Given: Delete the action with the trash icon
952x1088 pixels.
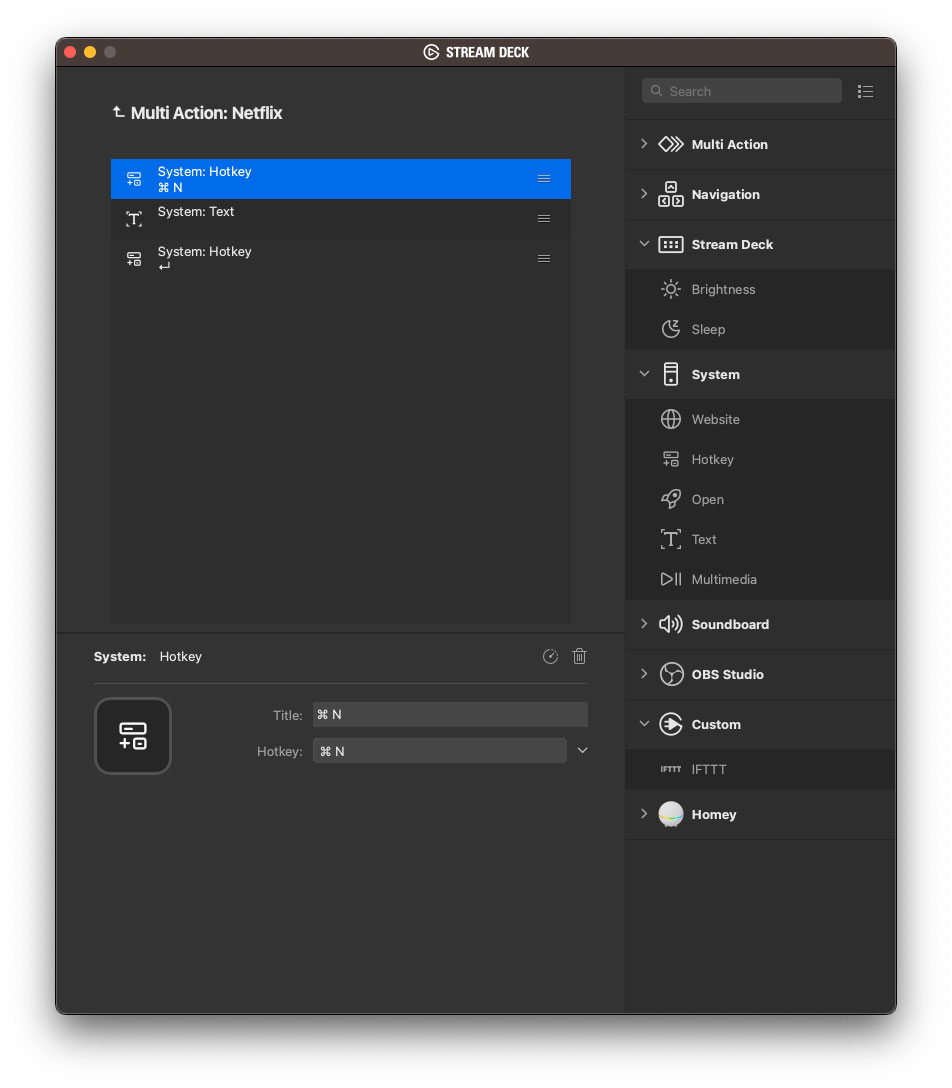Looking at the screenshot, I should 579,656.
